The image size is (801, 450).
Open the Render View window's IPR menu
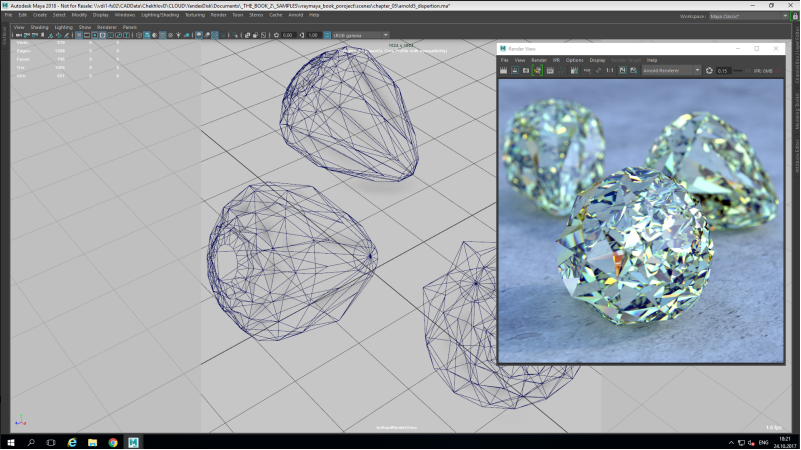[556, 60]
